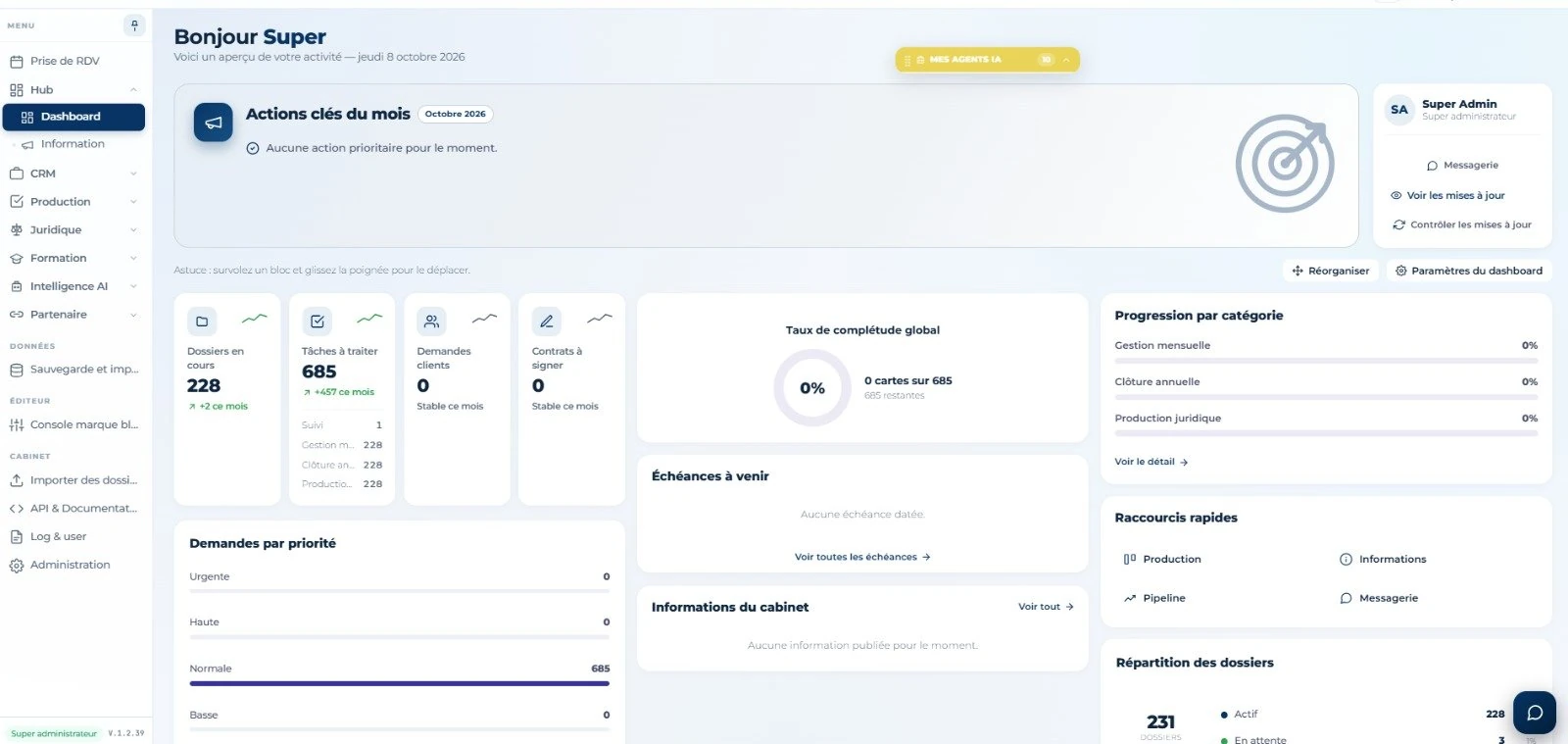The width and height of the screenshot is (1568, 744).
Task: Click the people icon on Demandes clients
Action: click(x=431, y=322)
